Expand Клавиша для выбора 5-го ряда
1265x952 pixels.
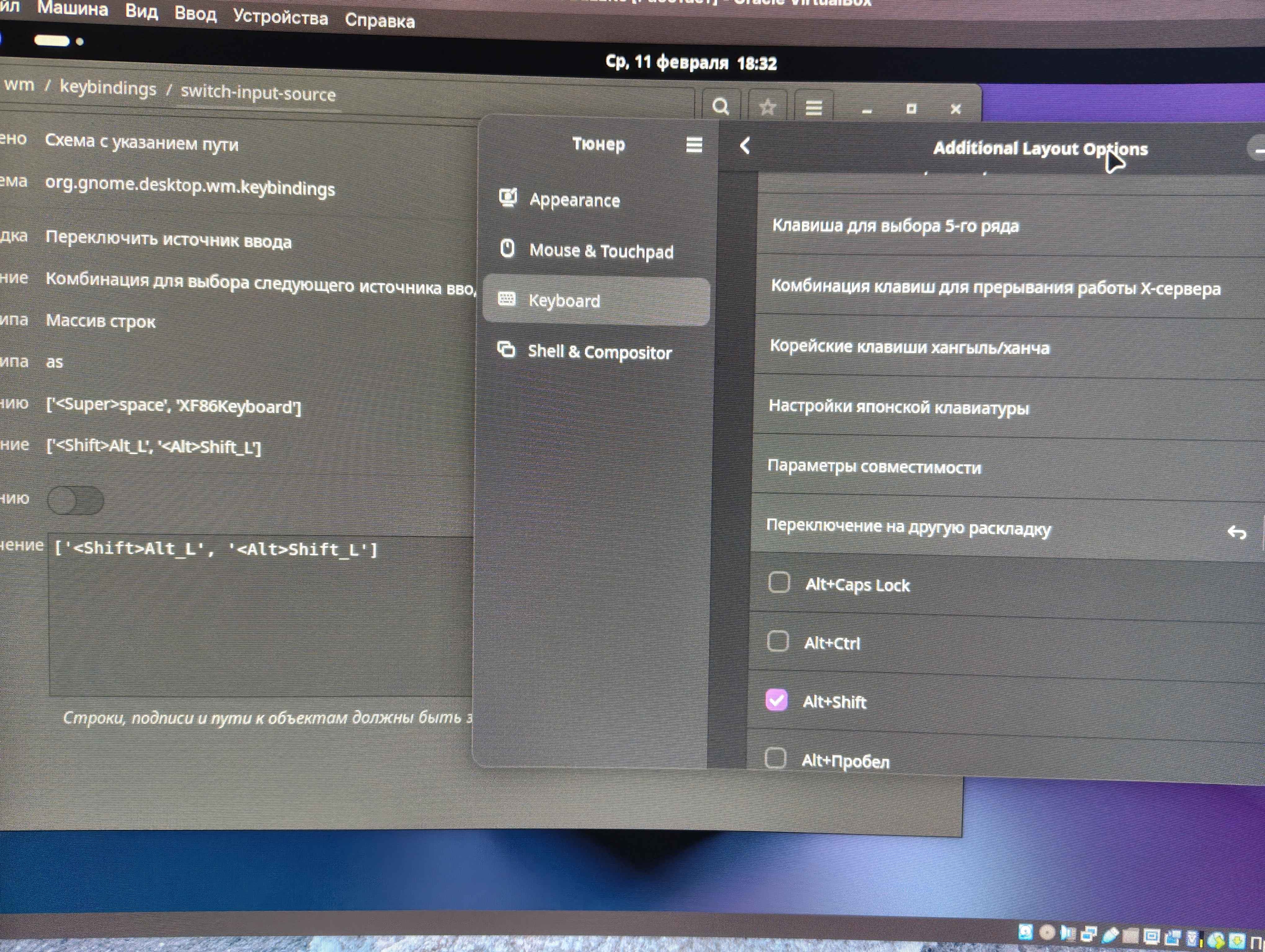pos(895,226)
